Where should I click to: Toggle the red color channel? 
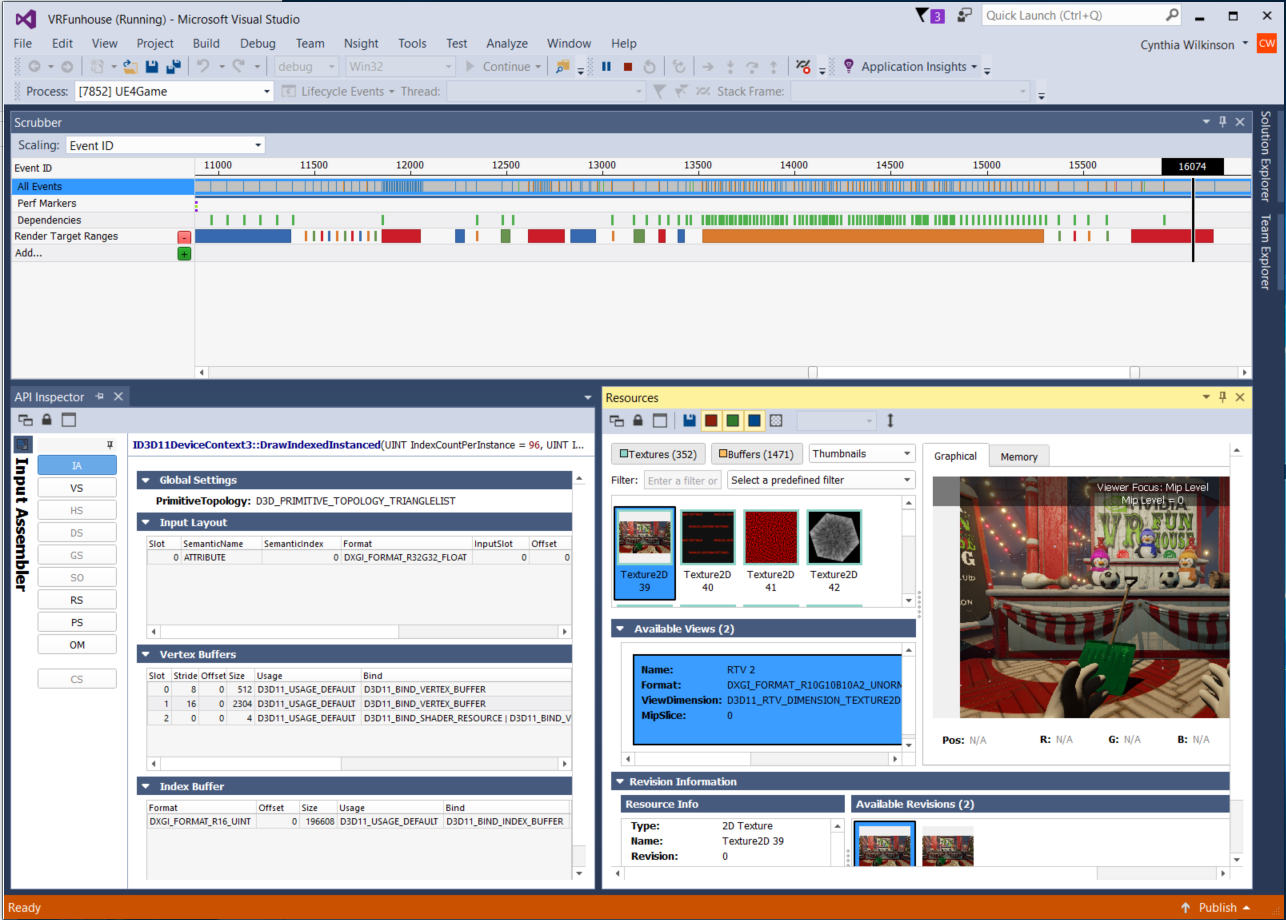711,421
